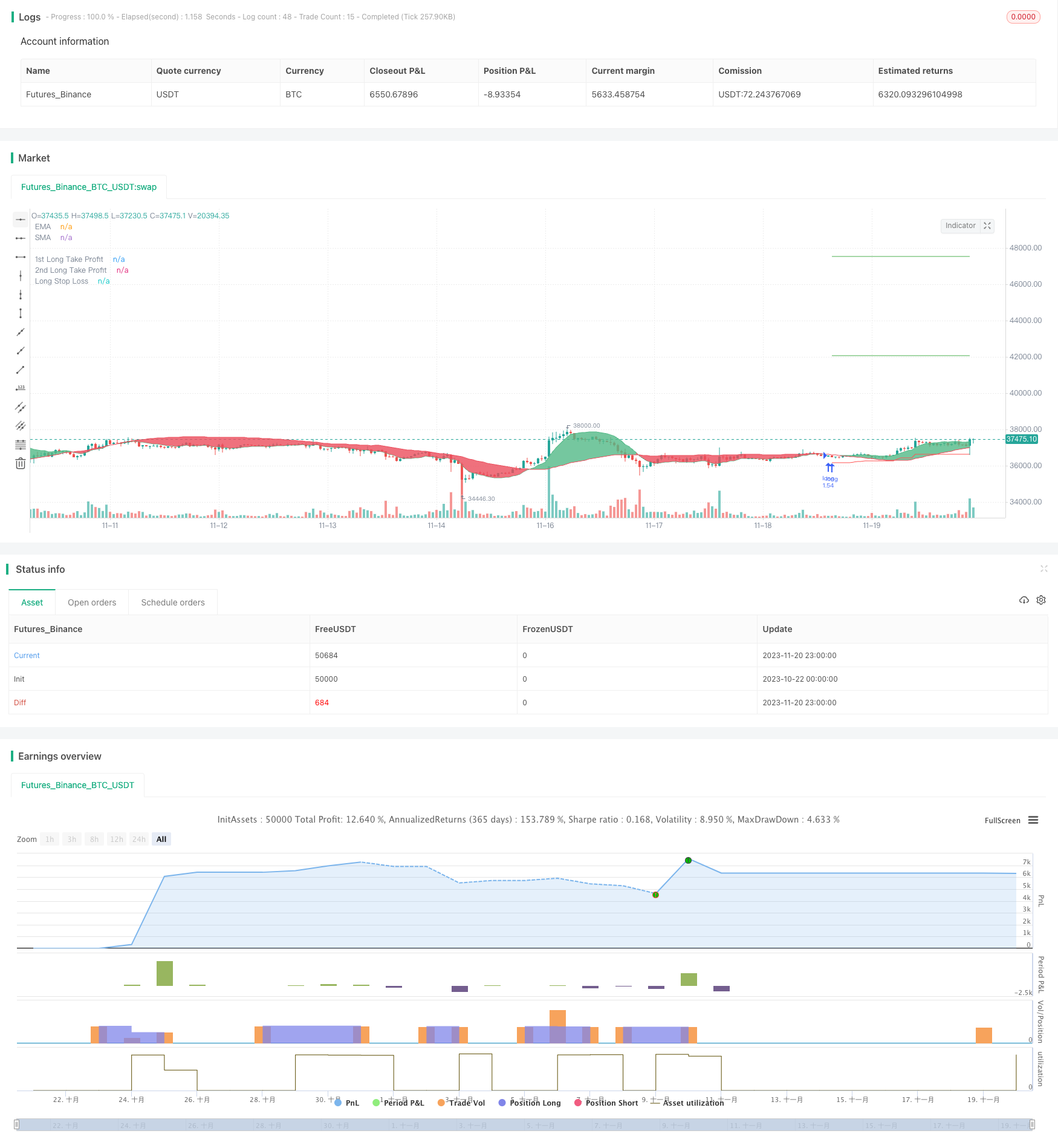Click the expand icon beside Indicator
This screenshot has height=1148, width=1058.
point(987,226)
